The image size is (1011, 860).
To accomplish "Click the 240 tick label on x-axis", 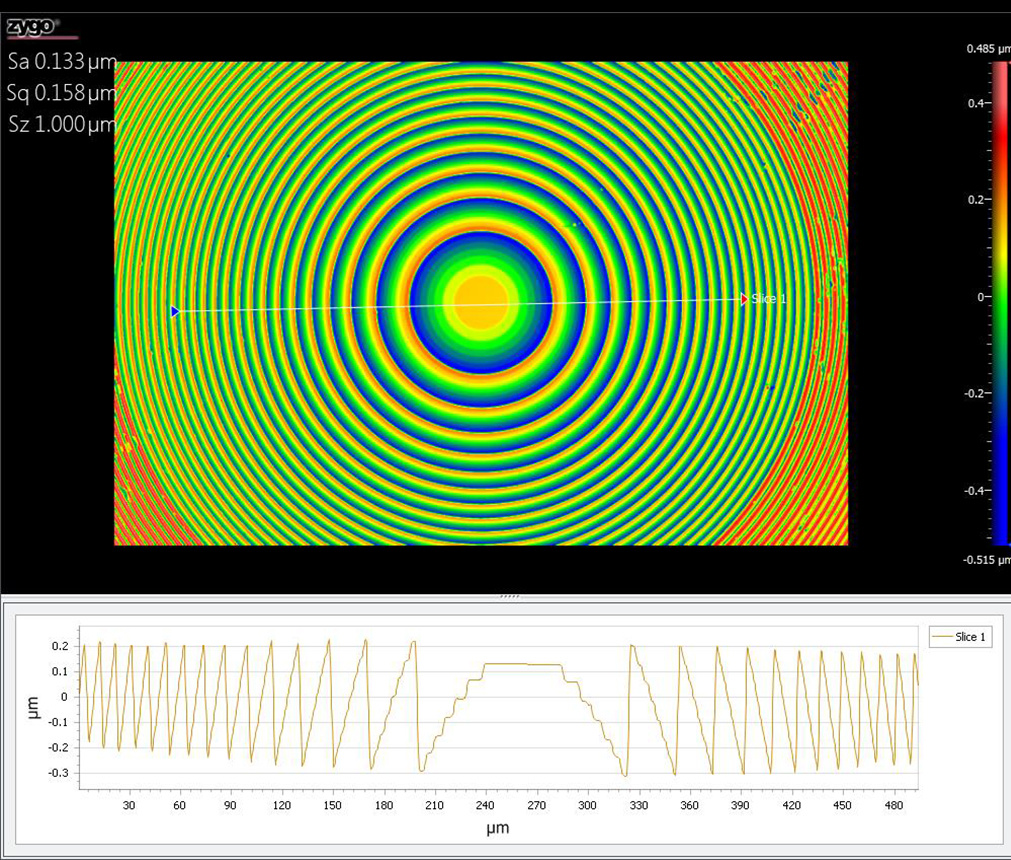I will [485, 805].
